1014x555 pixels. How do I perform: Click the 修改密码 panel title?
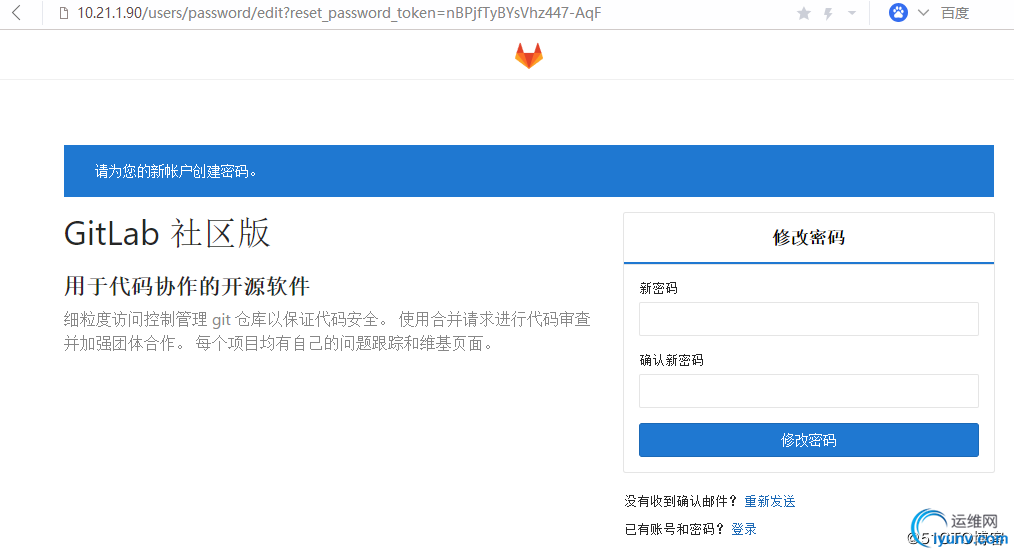pos(808,237)
